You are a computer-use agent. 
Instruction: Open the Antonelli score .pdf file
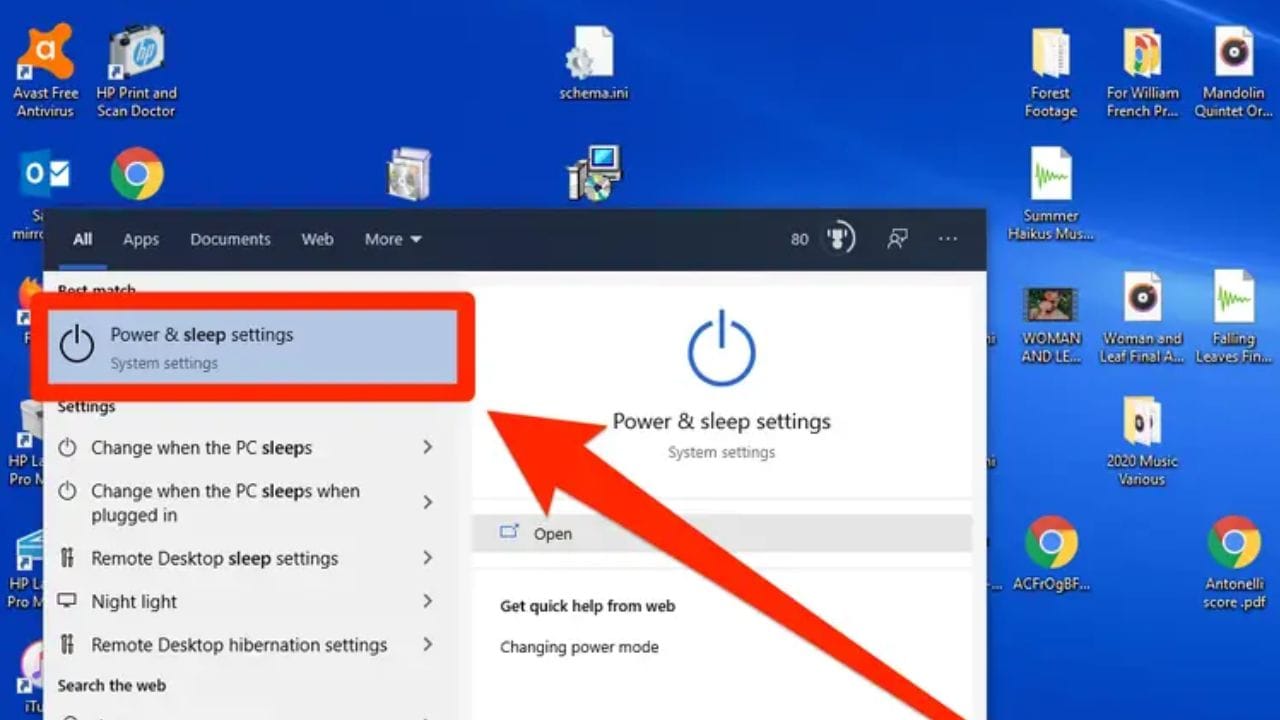tap(1233, 545)
